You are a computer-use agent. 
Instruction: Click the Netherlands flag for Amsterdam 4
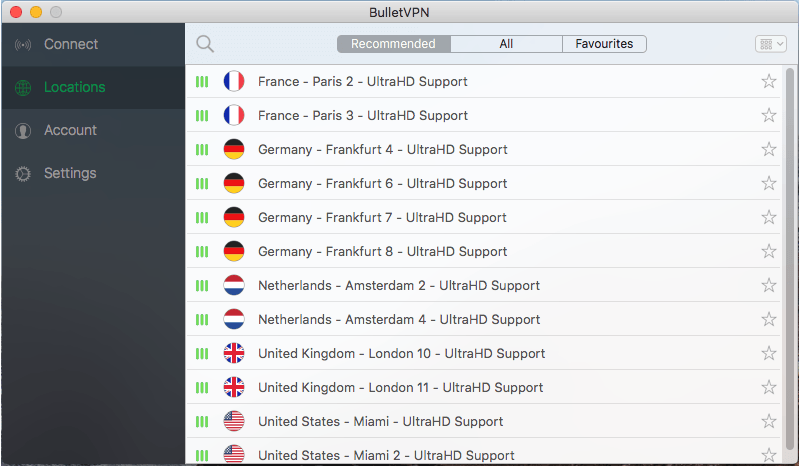[x=234, y=320]
